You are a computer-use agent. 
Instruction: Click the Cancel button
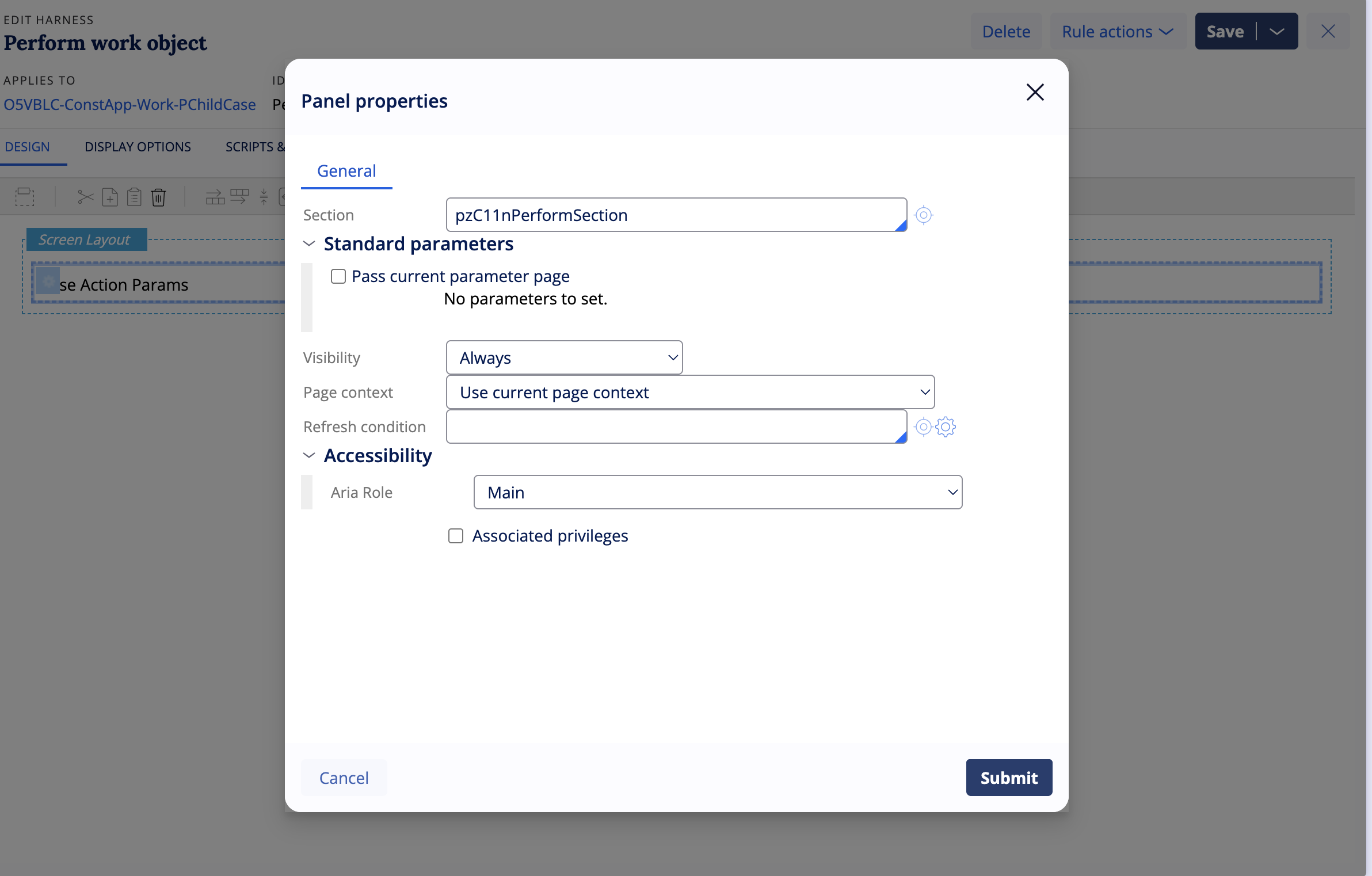pos(344,778)
